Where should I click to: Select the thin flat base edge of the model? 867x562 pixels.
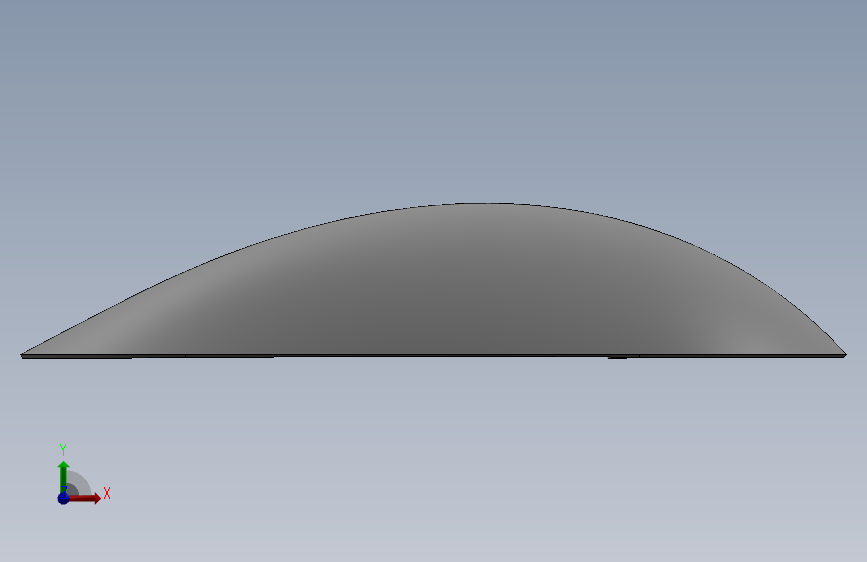pyautogui.click(x=434, y=356)
